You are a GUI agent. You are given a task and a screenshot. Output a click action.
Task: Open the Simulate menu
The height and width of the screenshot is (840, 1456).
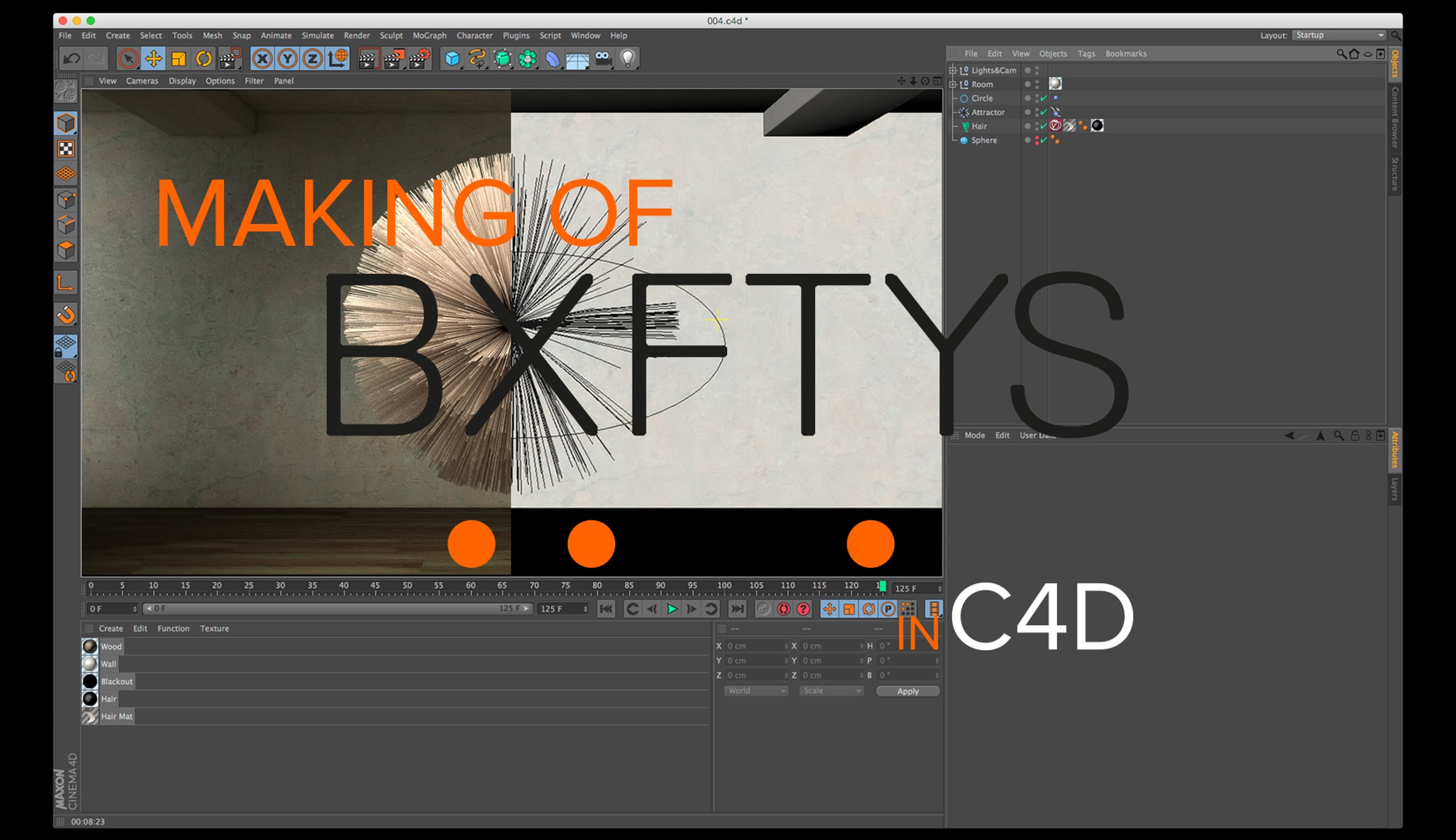coord(317,36)
